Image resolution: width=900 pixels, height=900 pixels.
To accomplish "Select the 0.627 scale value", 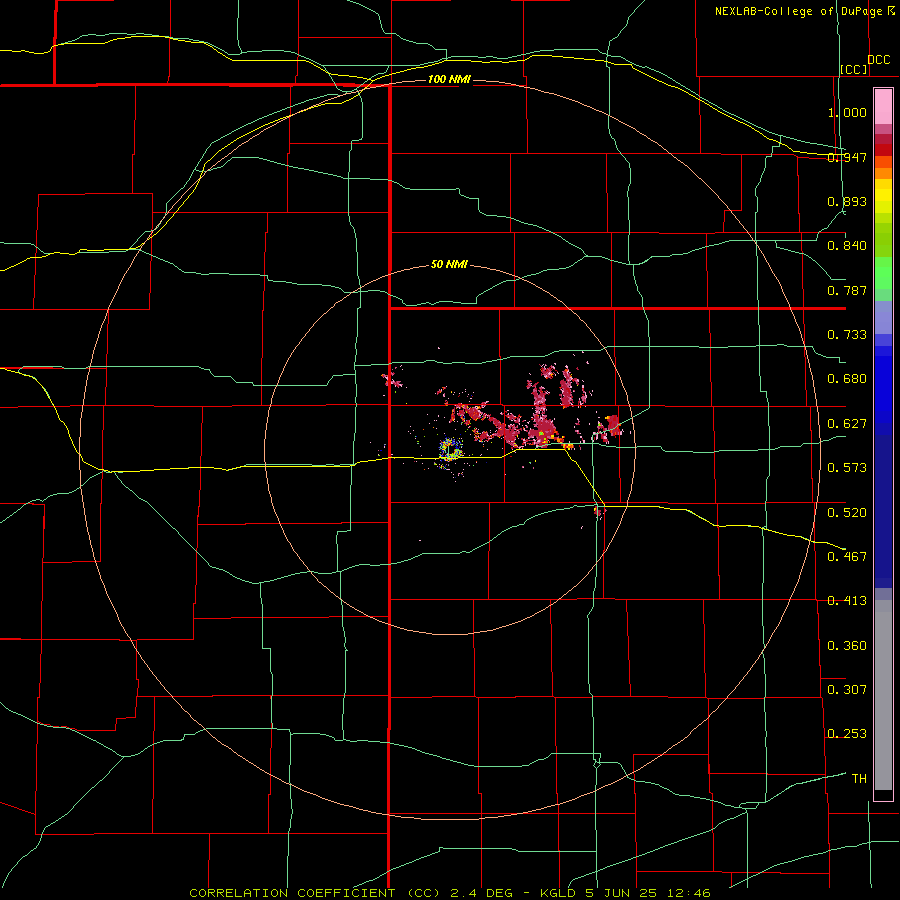I will coord(847,424).
